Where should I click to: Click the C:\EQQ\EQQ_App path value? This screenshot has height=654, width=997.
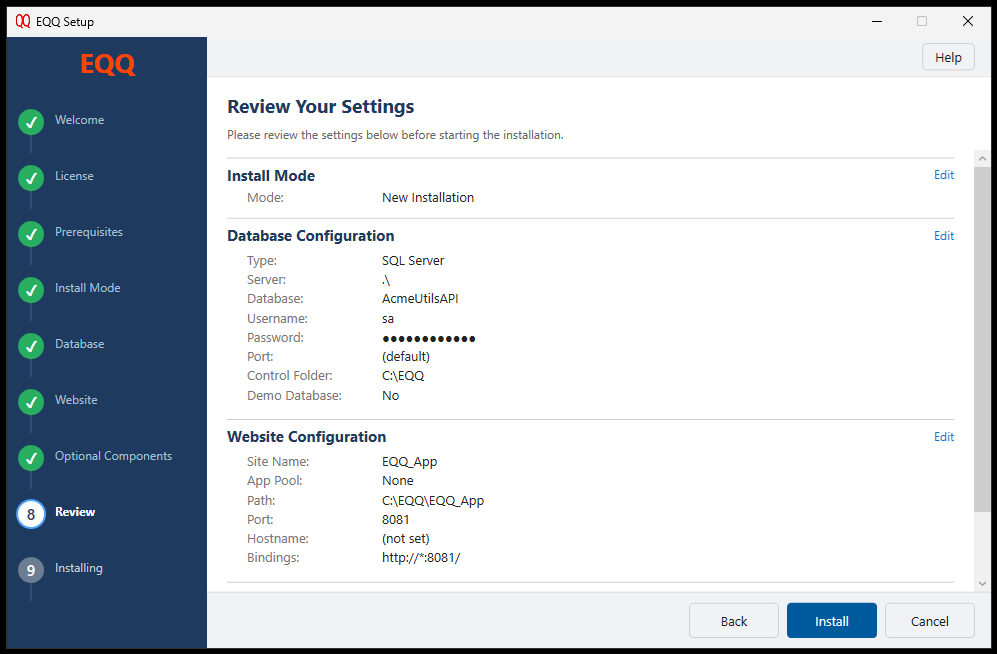coord(433,501)
